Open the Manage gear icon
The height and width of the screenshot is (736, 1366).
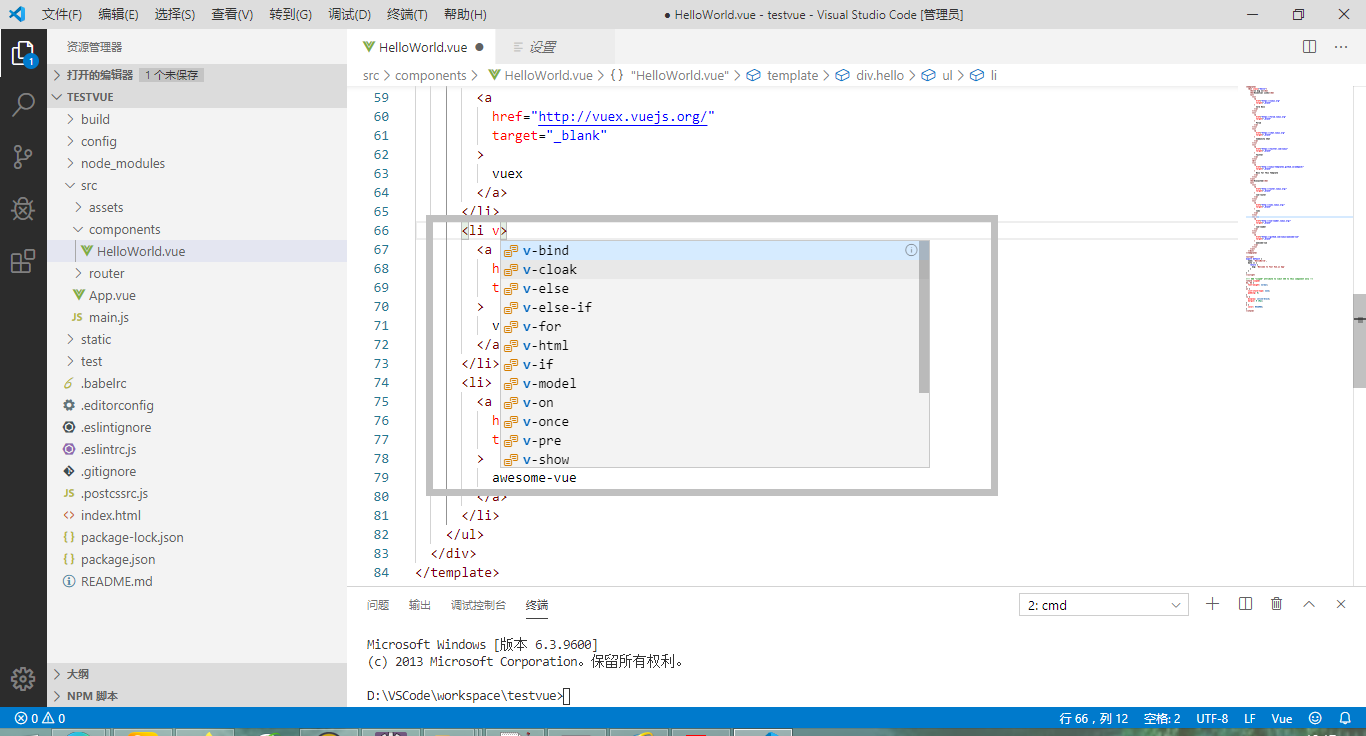(x=23, y=678)
